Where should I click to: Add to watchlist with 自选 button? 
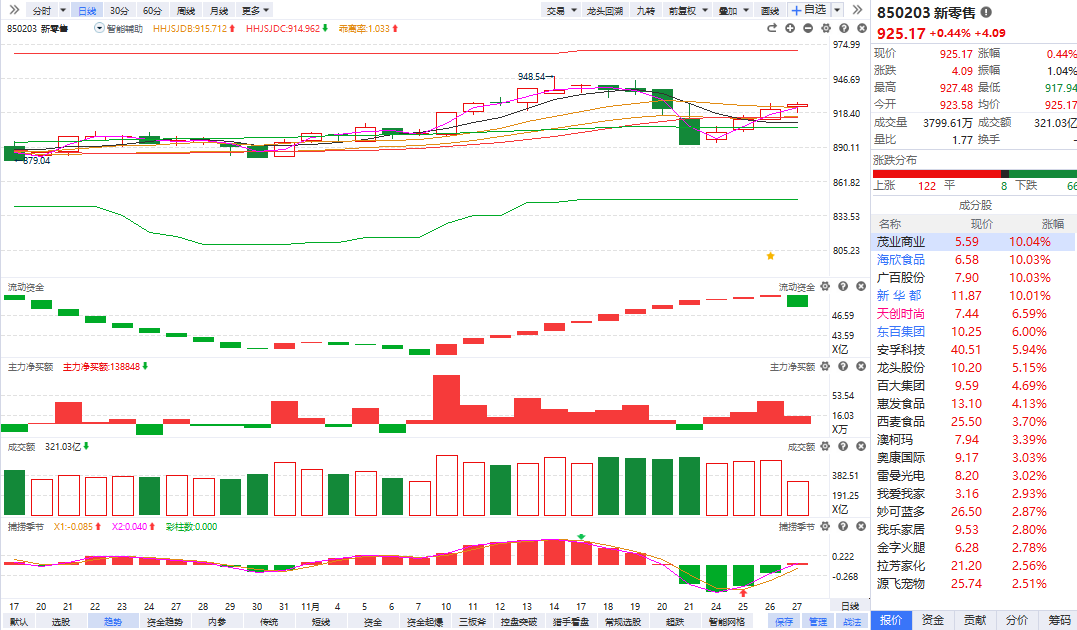point(808,10)
